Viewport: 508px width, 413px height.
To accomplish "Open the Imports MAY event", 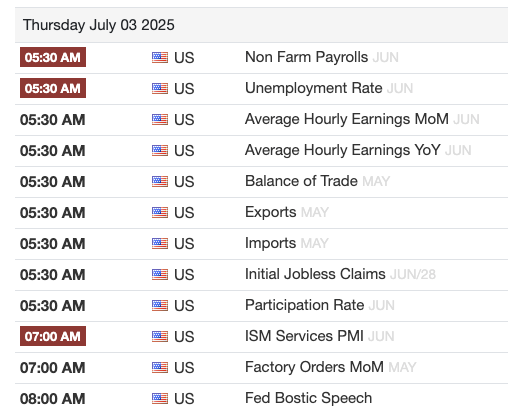I will 287,243.
